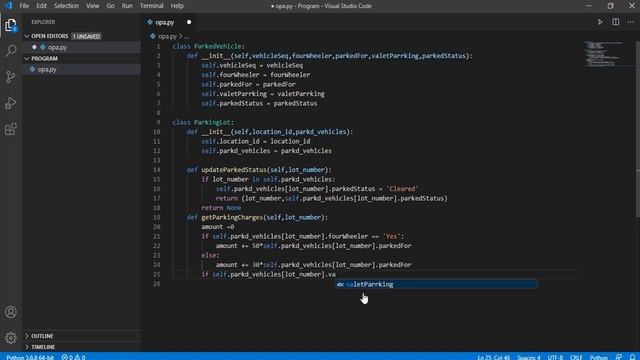Image resolution: width=640 pixels, height=360 pixels.
Task: Click the unsaved dot on the opa.py tab
Action: coord(189,22)
